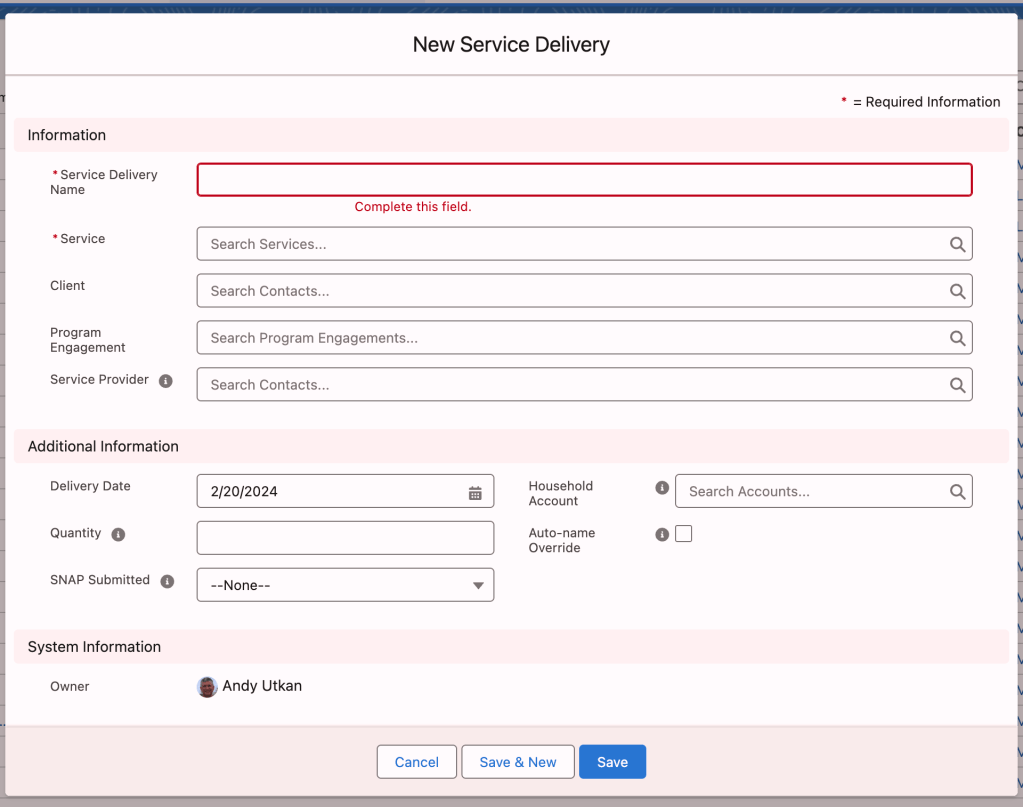Click the Information section header
The image size is (1023, 807).
point(512,135)
